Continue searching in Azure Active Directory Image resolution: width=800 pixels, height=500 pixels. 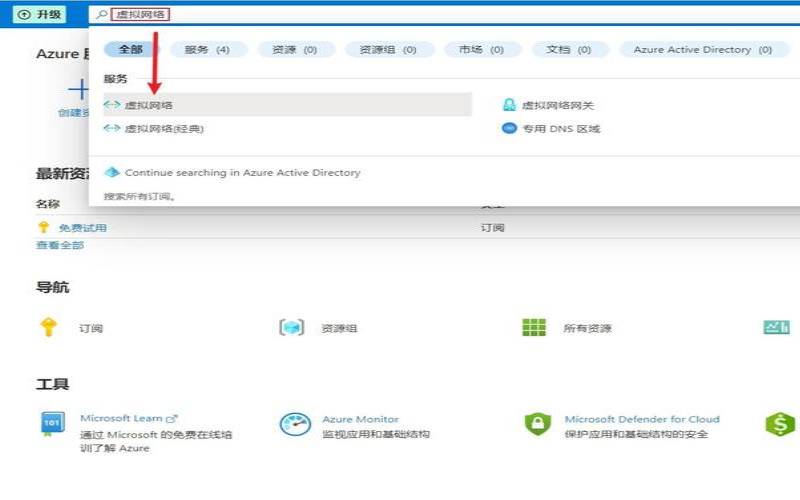[x=242, y=172]
